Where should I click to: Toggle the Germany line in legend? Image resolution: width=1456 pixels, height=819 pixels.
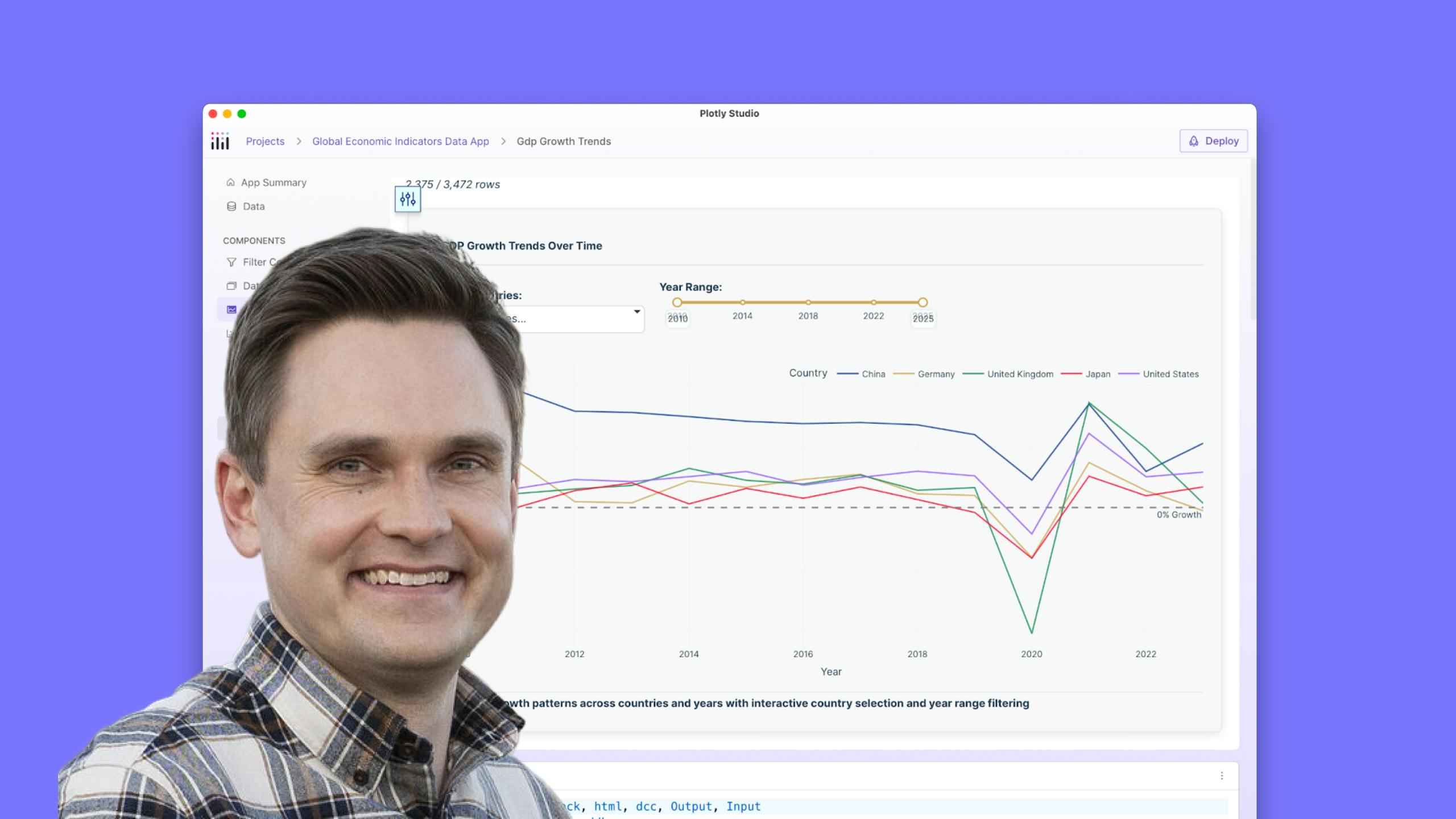(x=937, y=374)
